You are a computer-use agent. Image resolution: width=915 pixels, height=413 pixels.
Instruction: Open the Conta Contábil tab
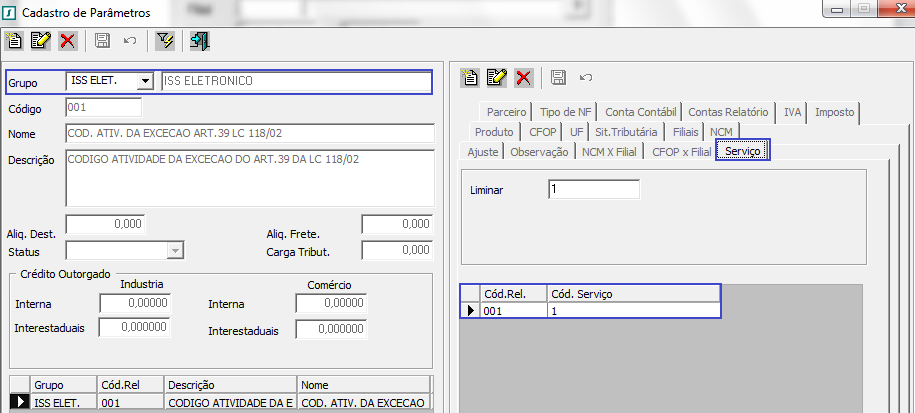pos(641,112)
